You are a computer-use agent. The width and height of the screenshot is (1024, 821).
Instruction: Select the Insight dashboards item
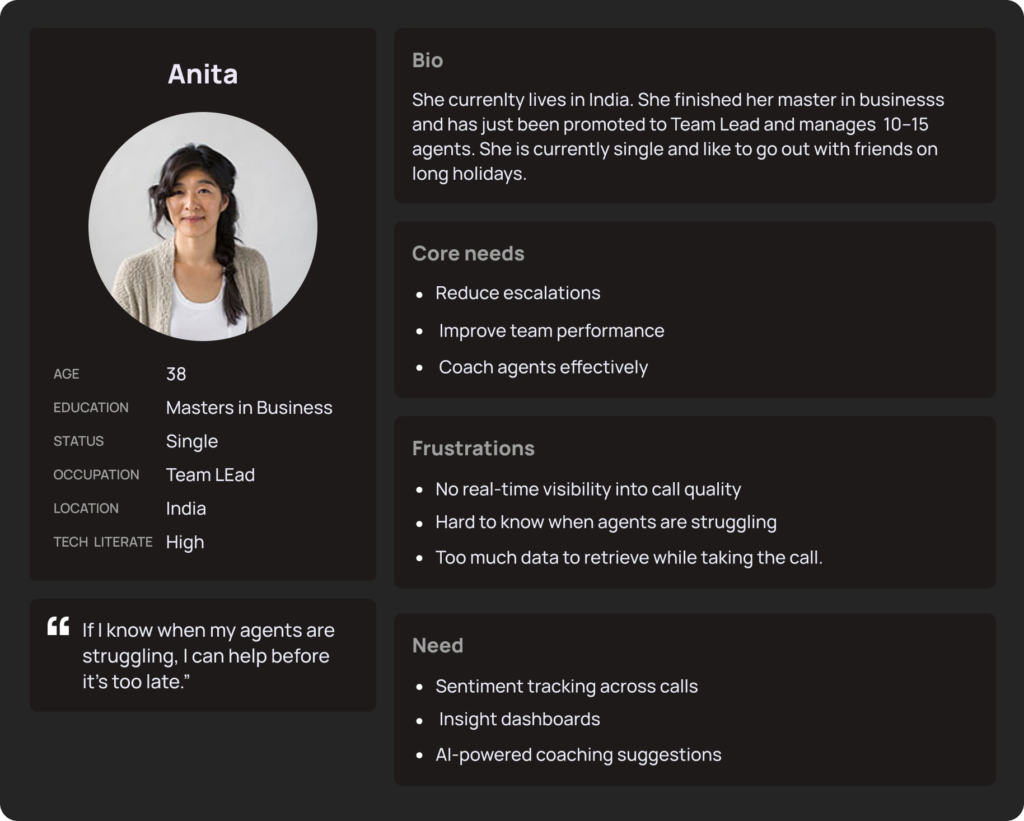click(519, 719)
